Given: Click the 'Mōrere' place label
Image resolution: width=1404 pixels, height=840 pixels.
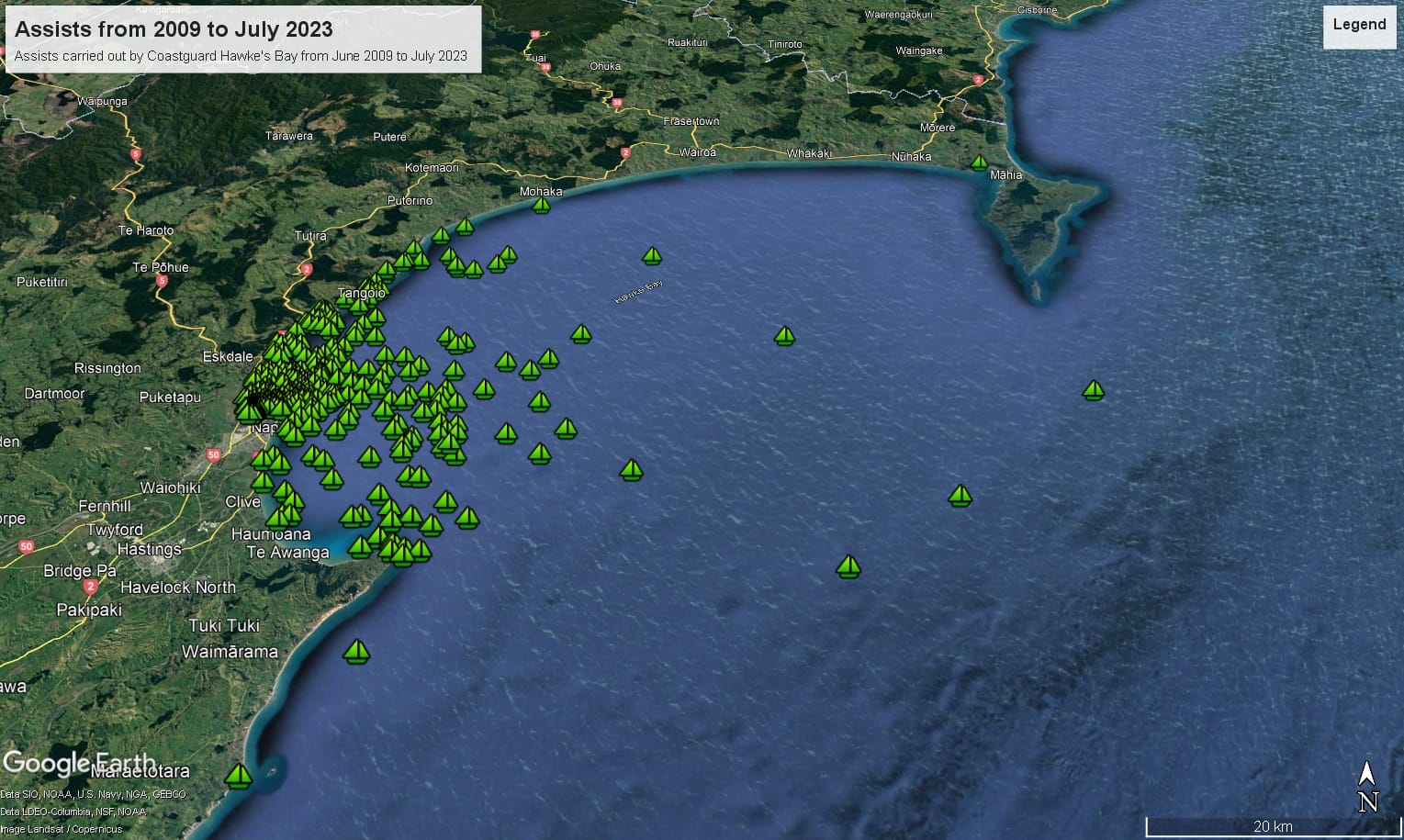Looking at the screenshot, I should [x=938, y=128].
